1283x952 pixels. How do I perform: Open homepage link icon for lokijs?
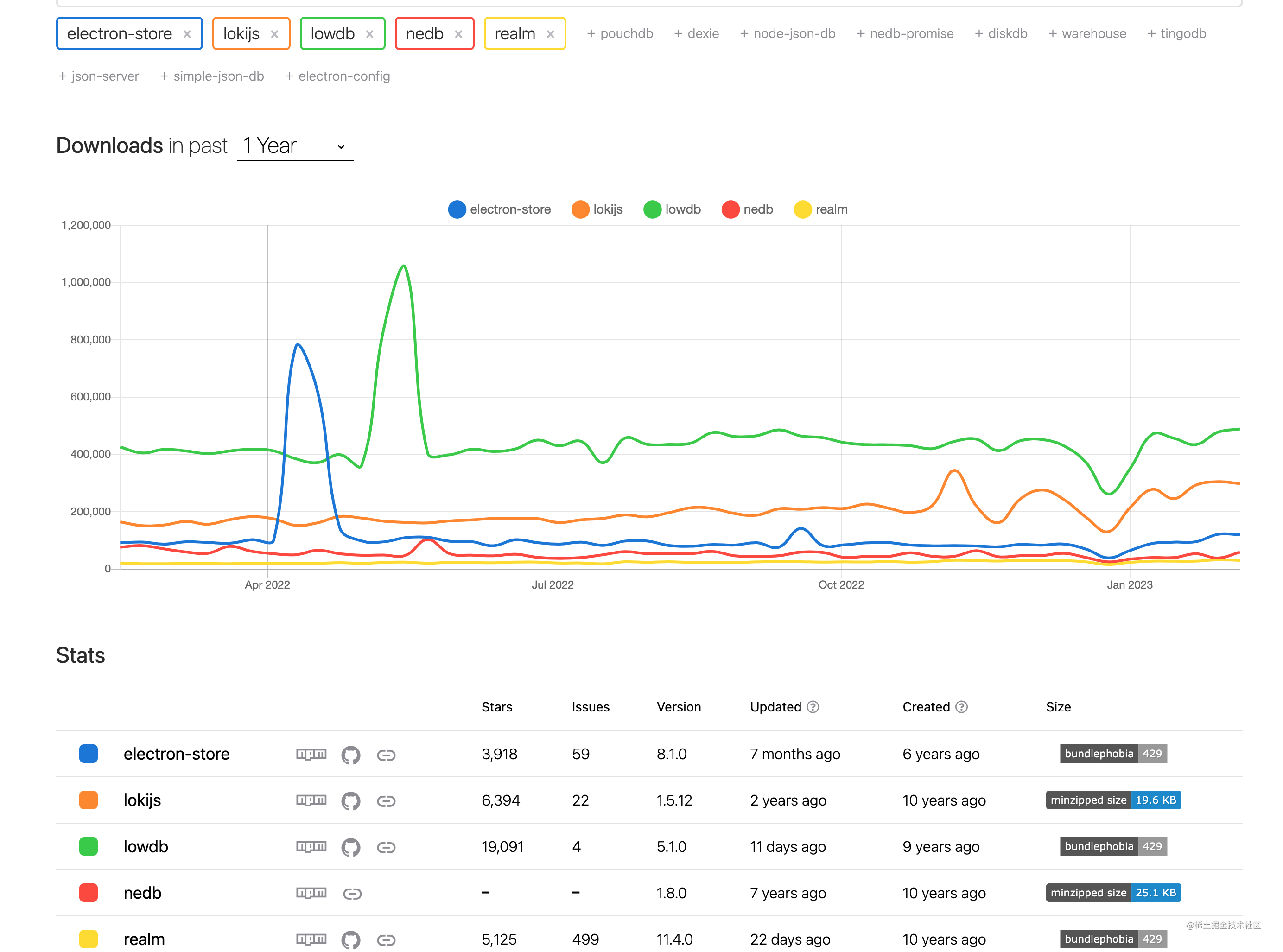(386, 801)
